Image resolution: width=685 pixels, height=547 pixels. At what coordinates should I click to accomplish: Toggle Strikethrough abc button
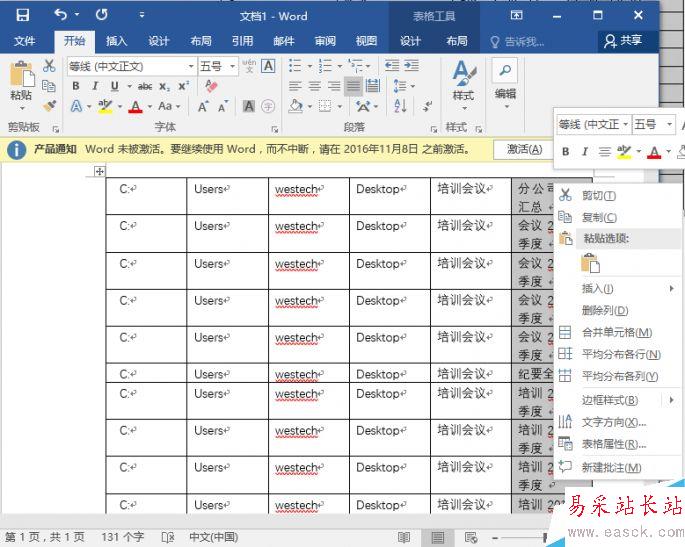click(145, 87)
